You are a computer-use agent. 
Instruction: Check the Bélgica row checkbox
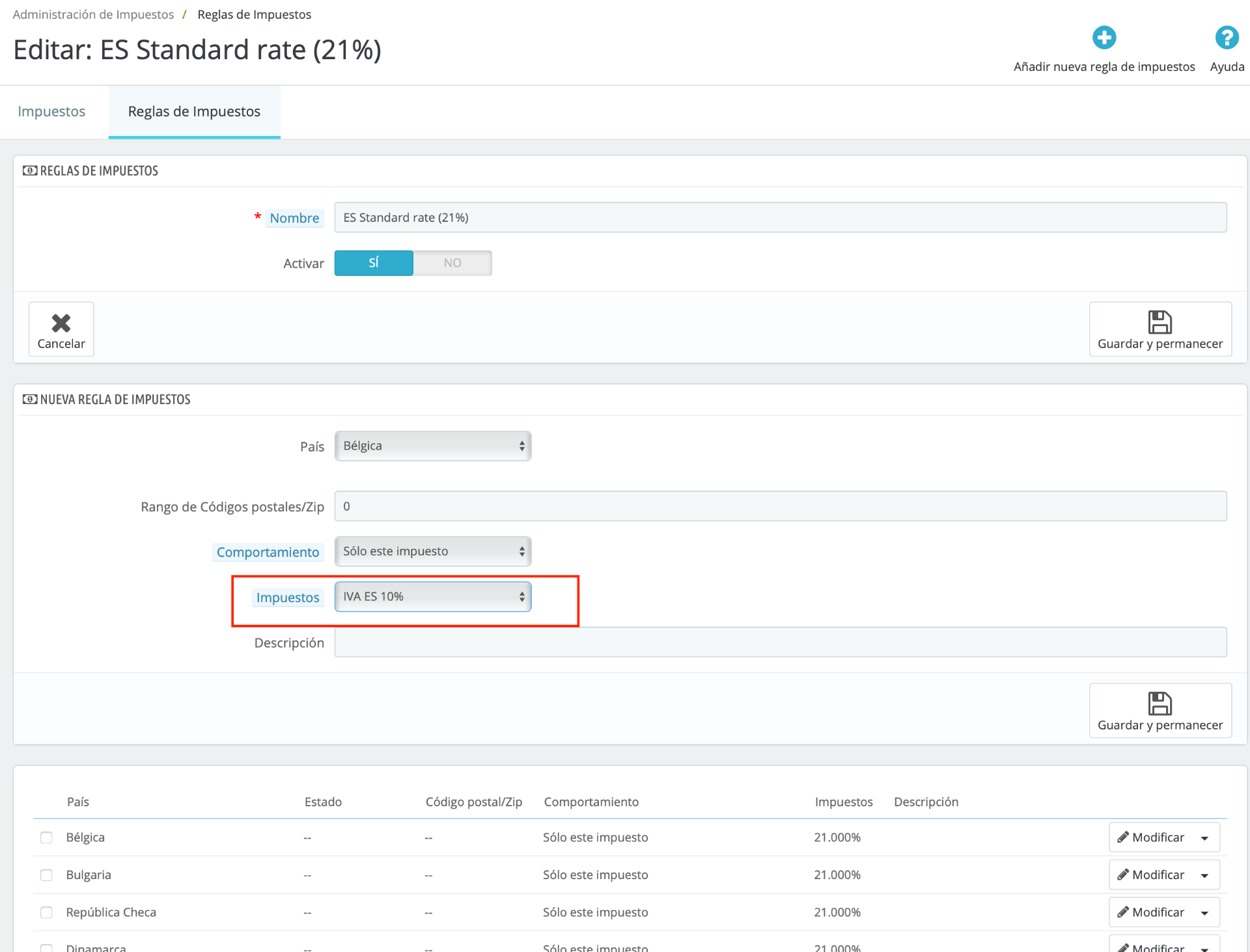point(46,837)
